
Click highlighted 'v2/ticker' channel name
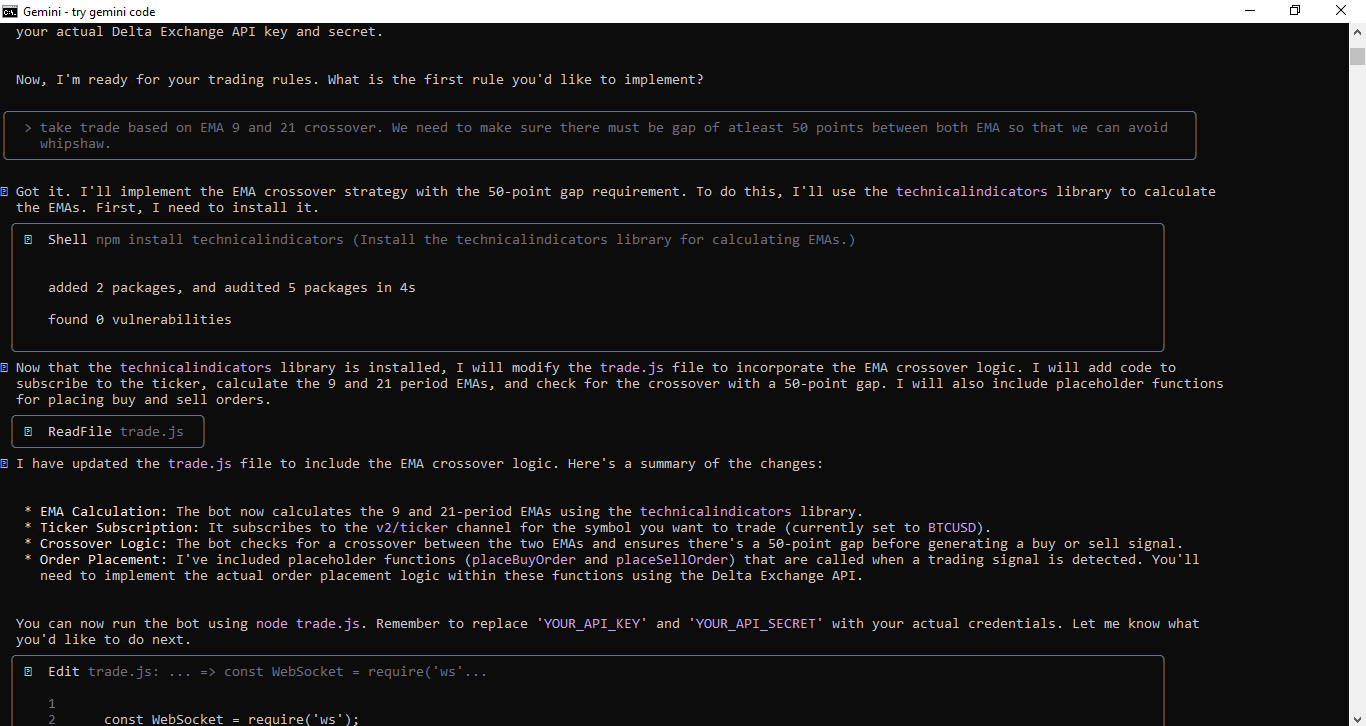coord(412,527)
